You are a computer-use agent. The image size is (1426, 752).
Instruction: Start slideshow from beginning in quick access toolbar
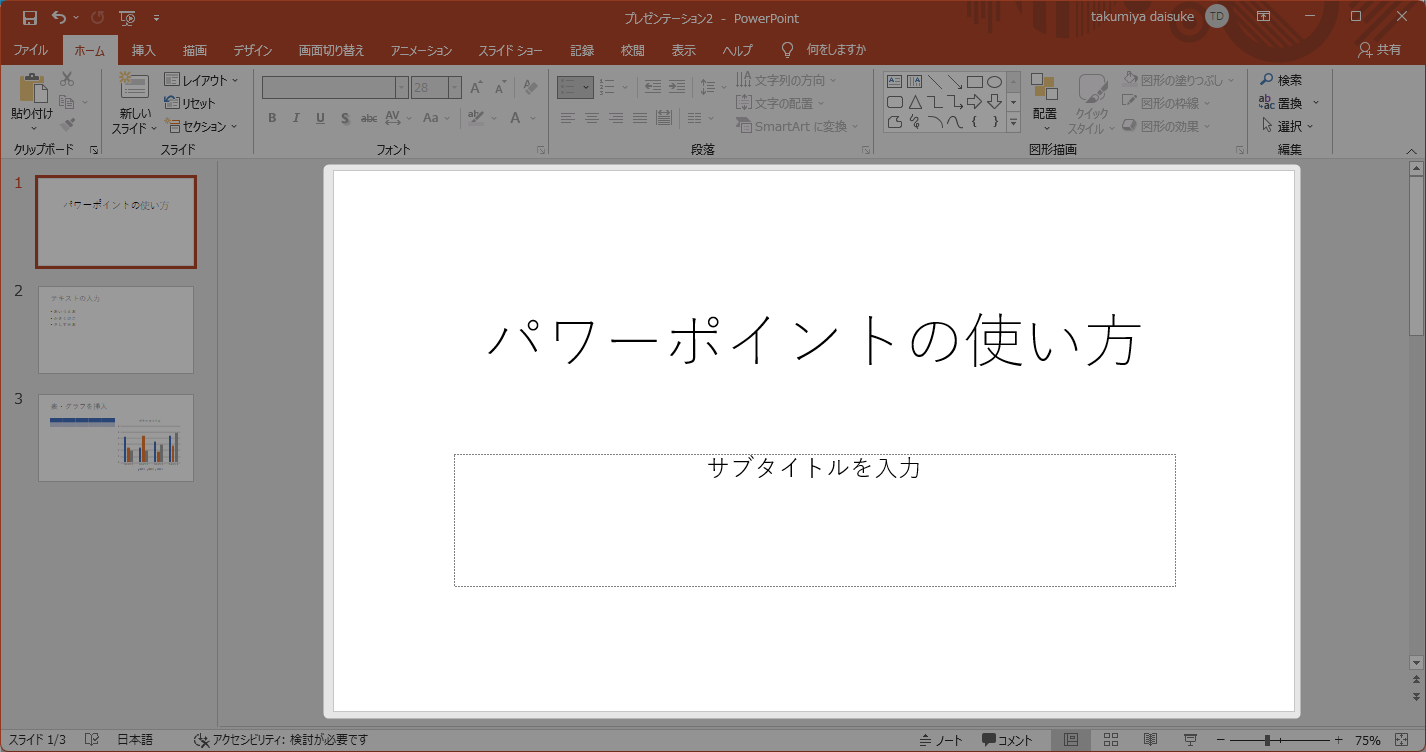(x=127, y=18)
